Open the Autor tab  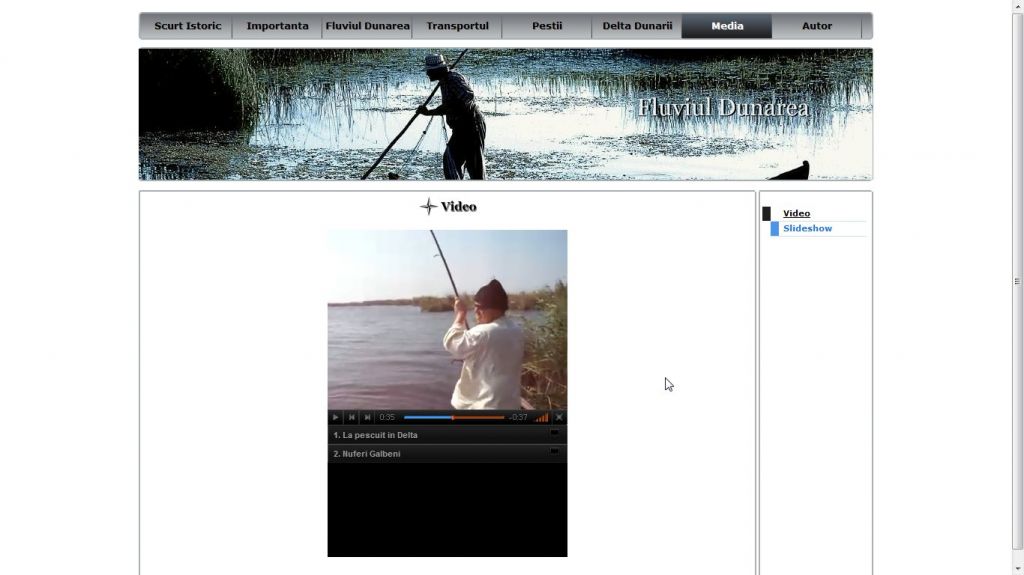click(817, 26)
